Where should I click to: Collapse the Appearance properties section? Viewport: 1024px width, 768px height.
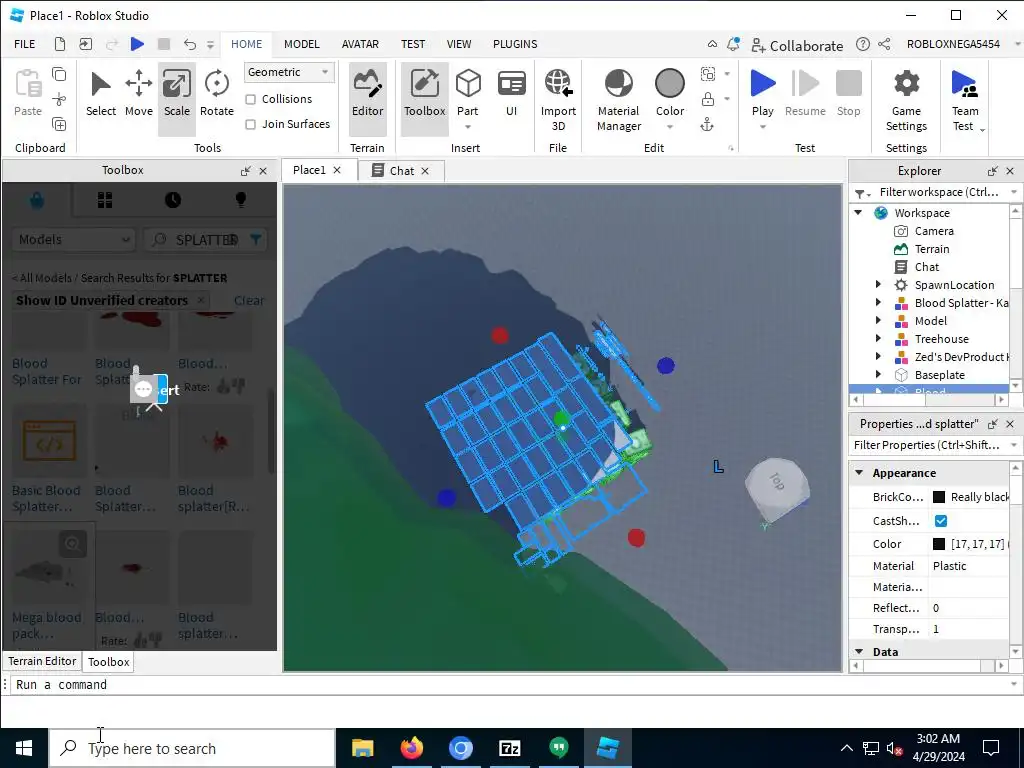pos(859,472)
